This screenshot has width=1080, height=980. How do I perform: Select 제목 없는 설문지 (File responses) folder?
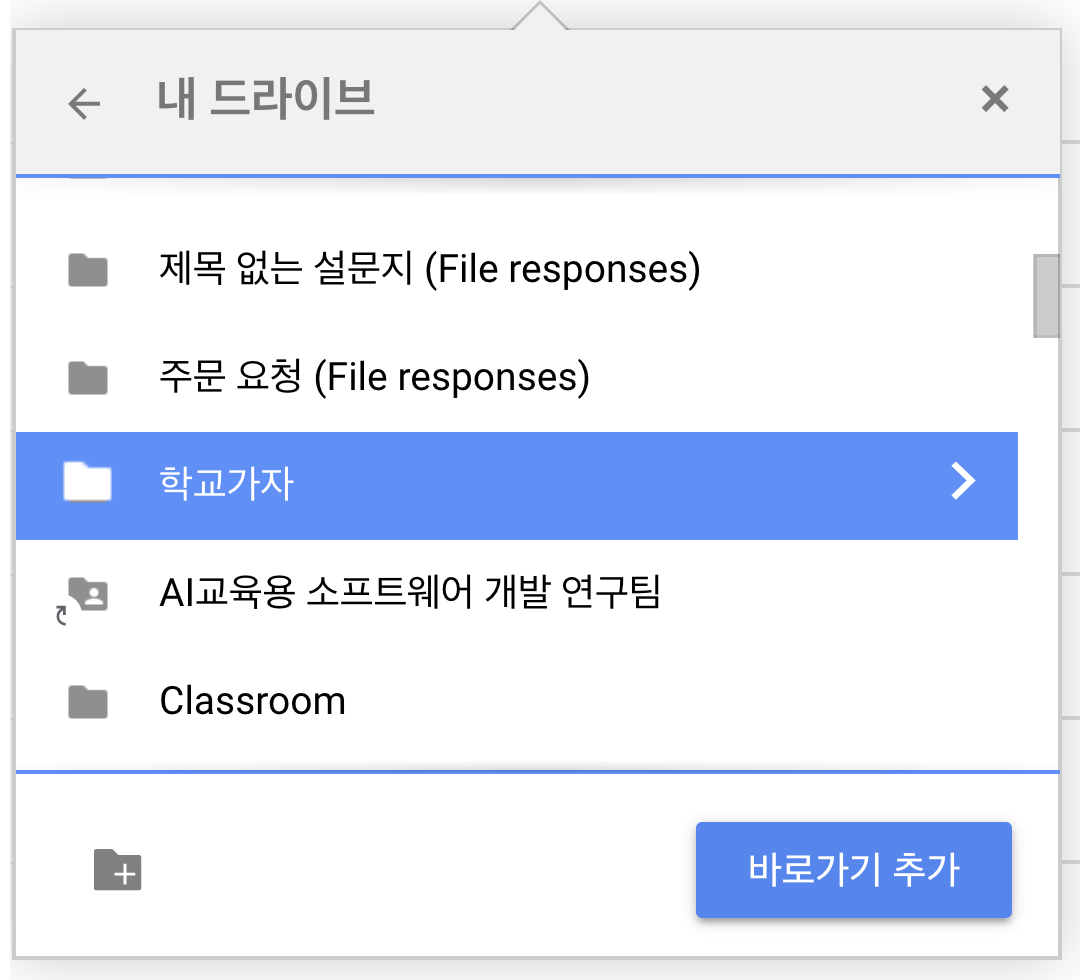pos(517,269)
